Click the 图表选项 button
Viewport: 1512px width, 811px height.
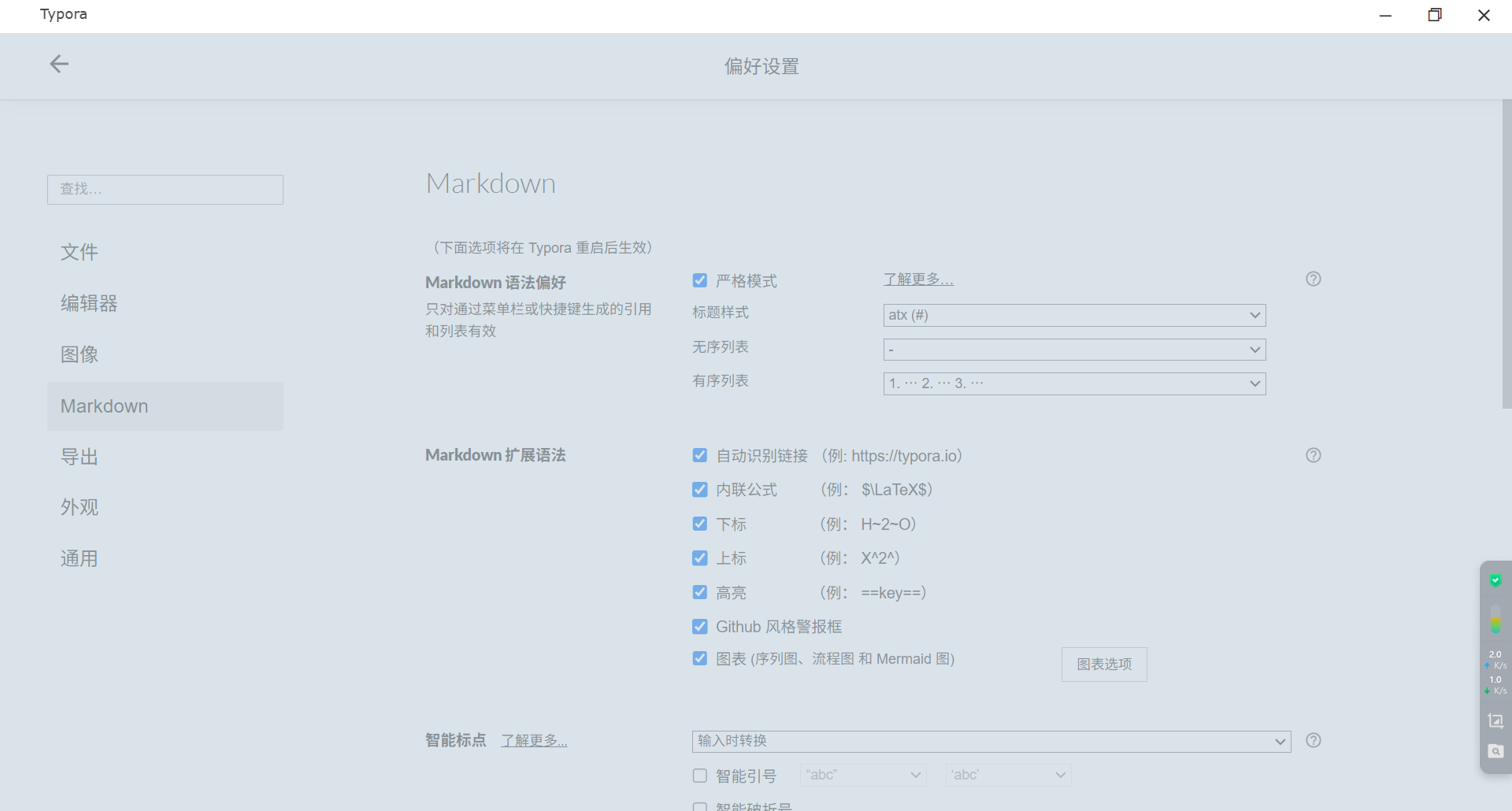[1104, 665]
